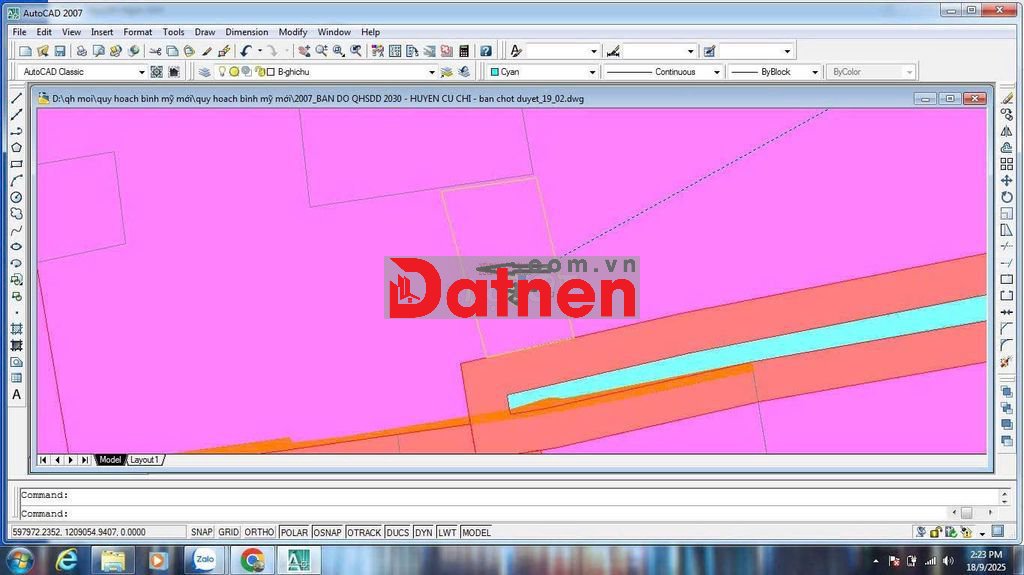Image resolution: width=1024 pixels, height=575 pixels.
Task: Click the Save icon in toolbar
Action: (60, 51)
